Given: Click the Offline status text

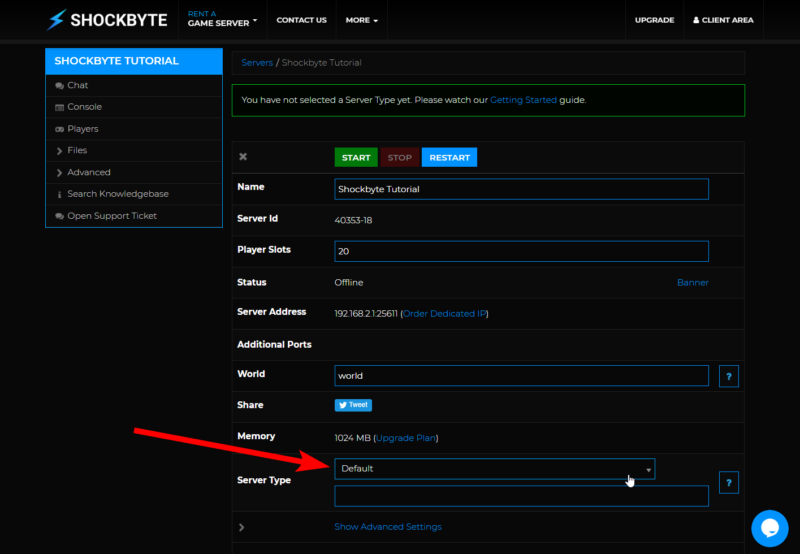Looking at the screenshot, I should point(349,283).
